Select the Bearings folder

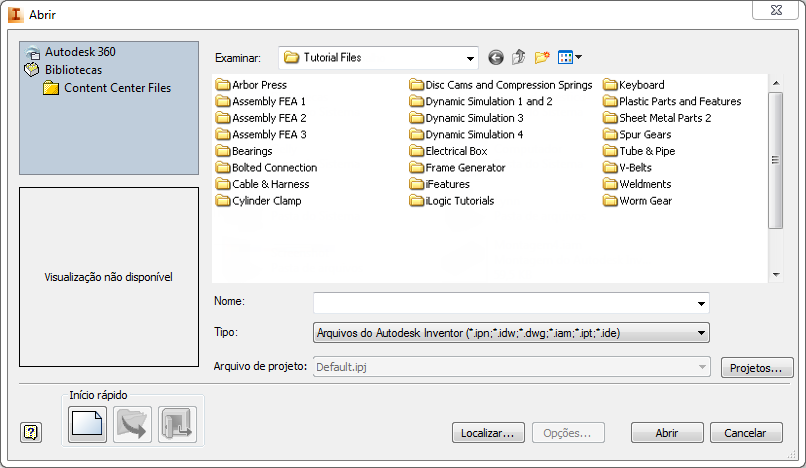pyautogui.click(x=244, y=151)
